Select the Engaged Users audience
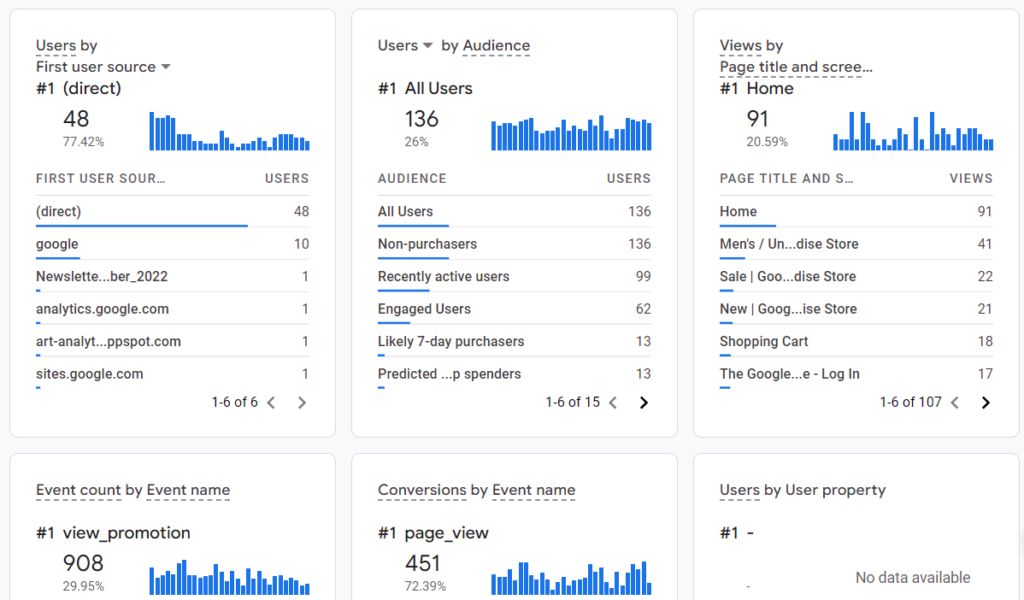This screenshot has width=1024, height=600. tap(424, 309)
